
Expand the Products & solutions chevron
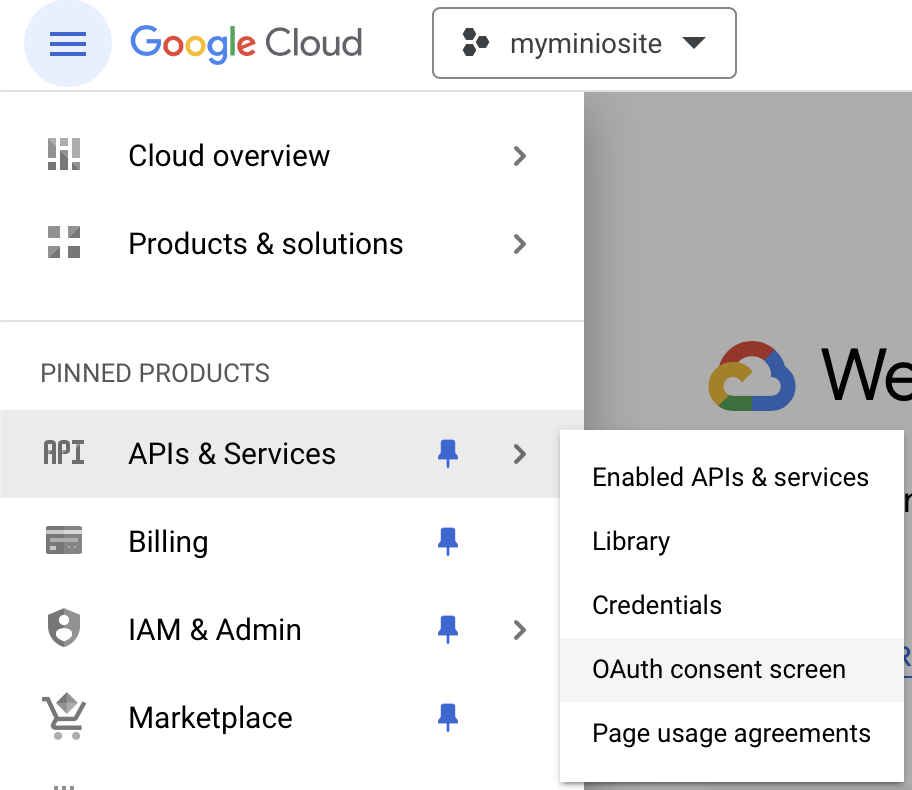519,244
